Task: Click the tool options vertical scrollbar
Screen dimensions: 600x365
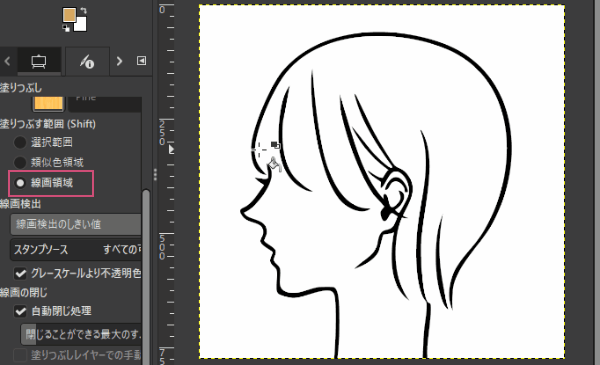Action: pyautogui.click(x=146, y=277)
